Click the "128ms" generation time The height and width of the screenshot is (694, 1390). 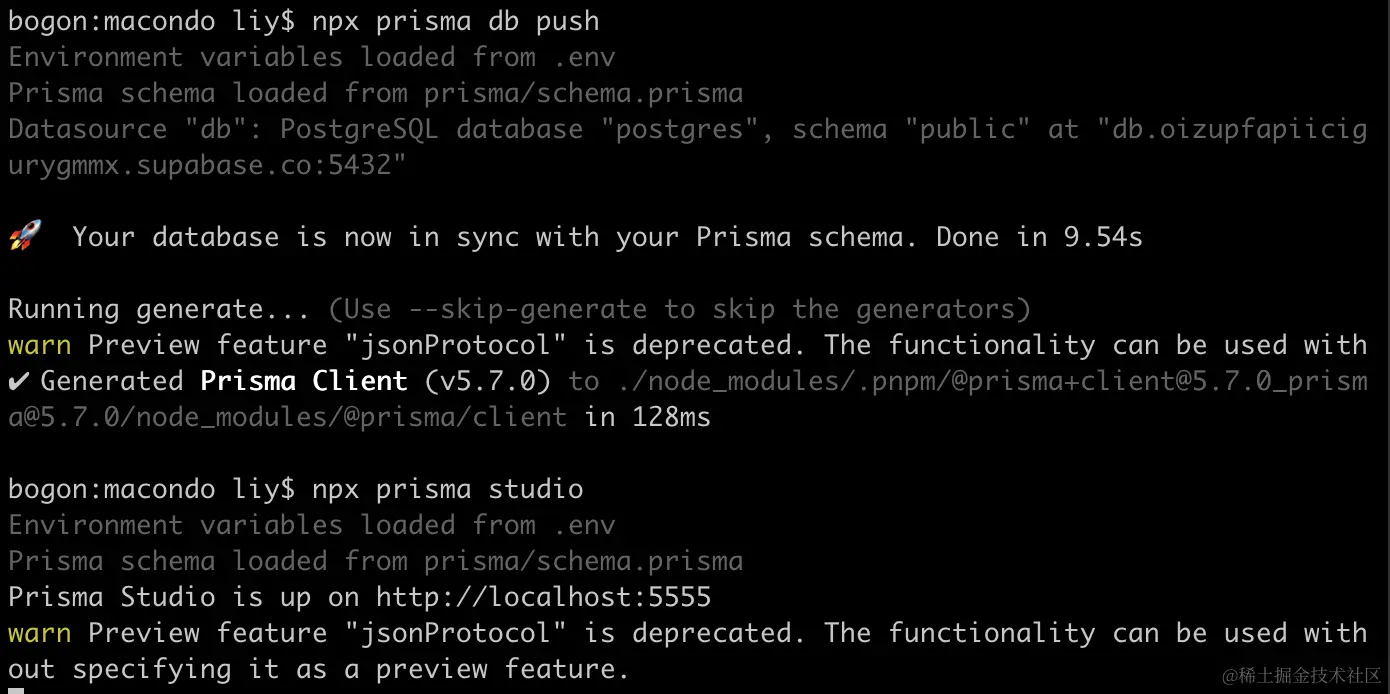[671, 417]
